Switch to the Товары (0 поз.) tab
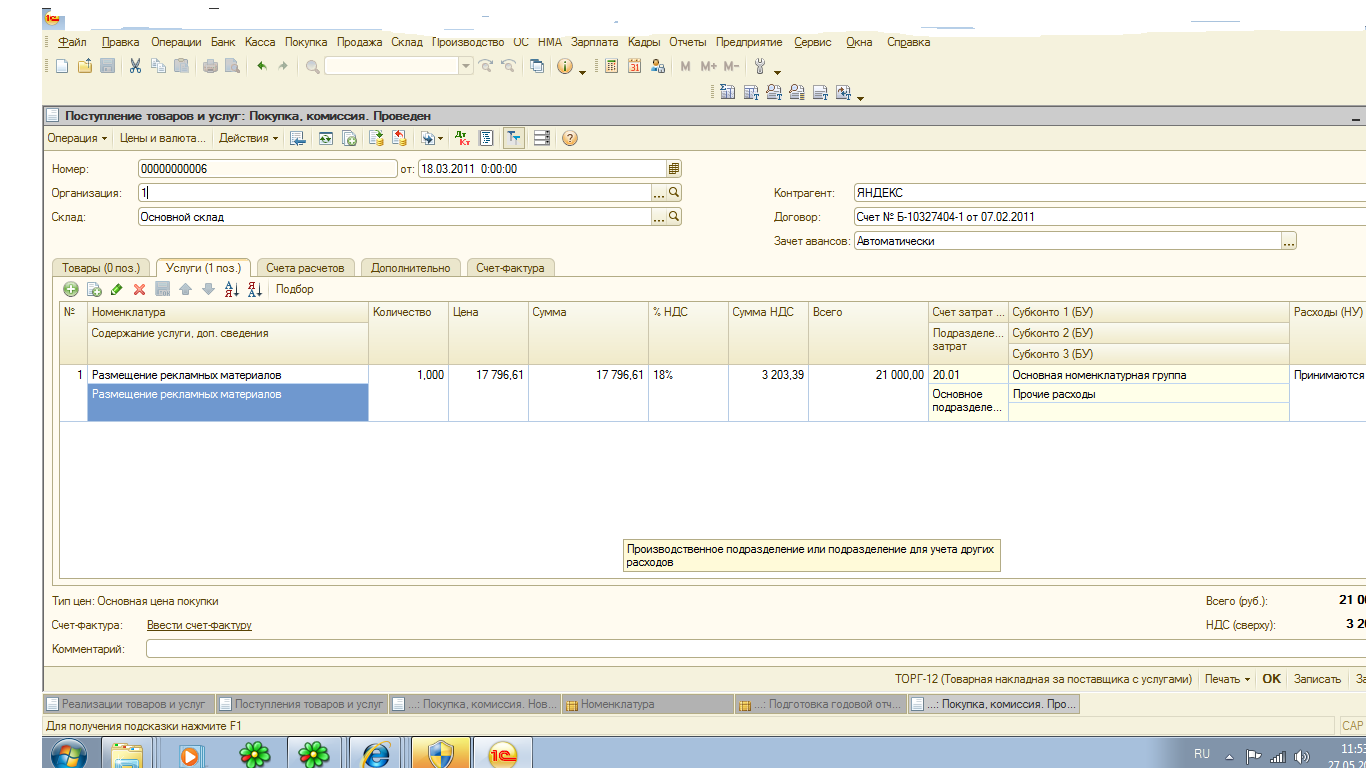Screen dimensions: 1366x768 pos(102,268)
